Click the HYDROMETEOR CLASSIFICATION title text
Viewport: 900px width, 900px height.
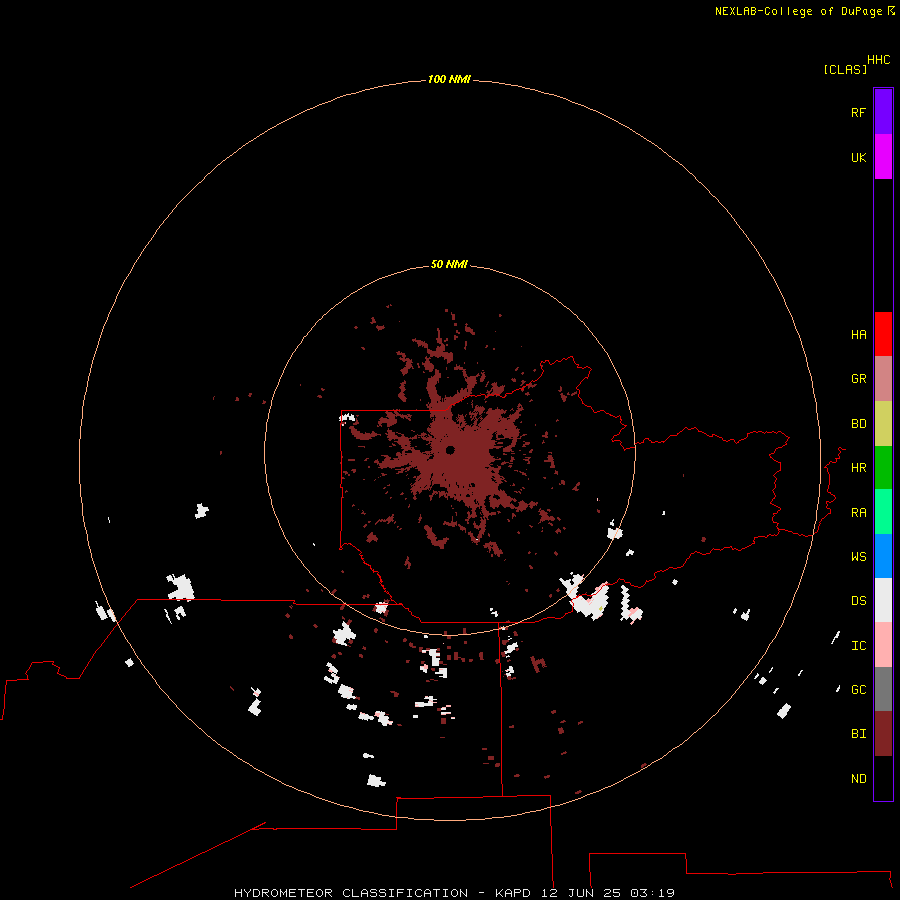coord(351,893)
